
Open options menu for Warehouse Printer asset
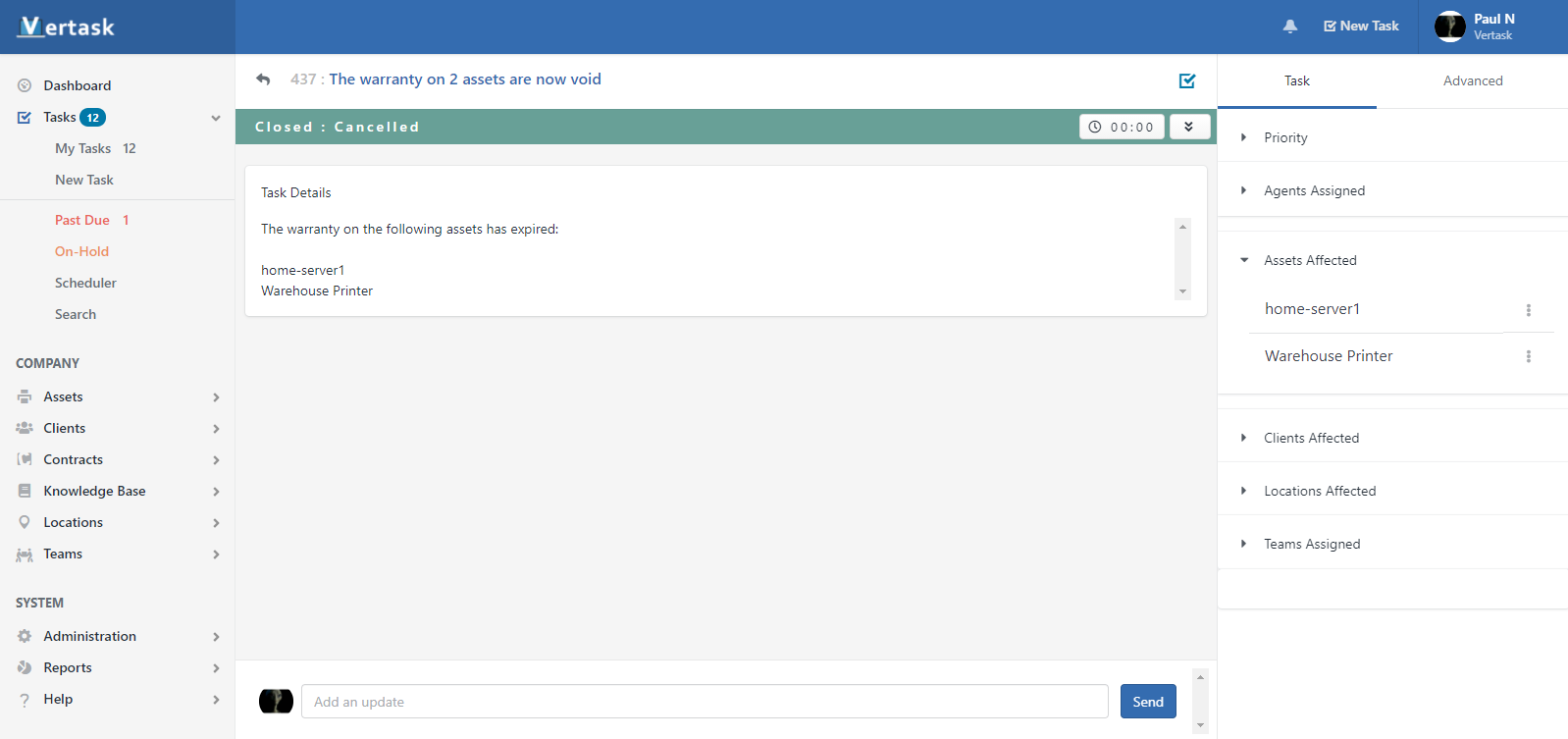pyautogui.click(x=1528, y=356)
